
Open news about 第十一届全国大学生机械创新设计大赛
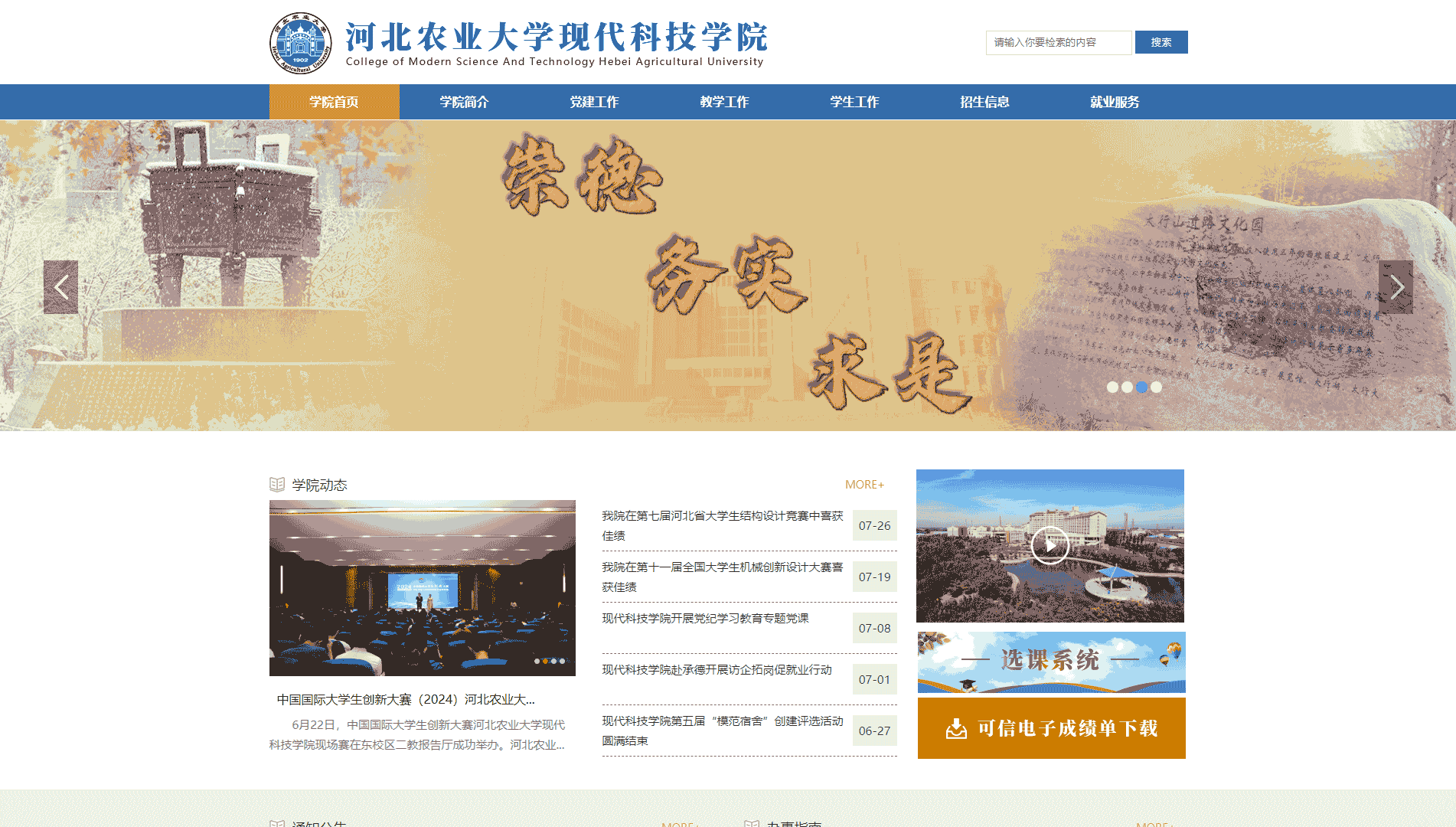click(722, 577)
